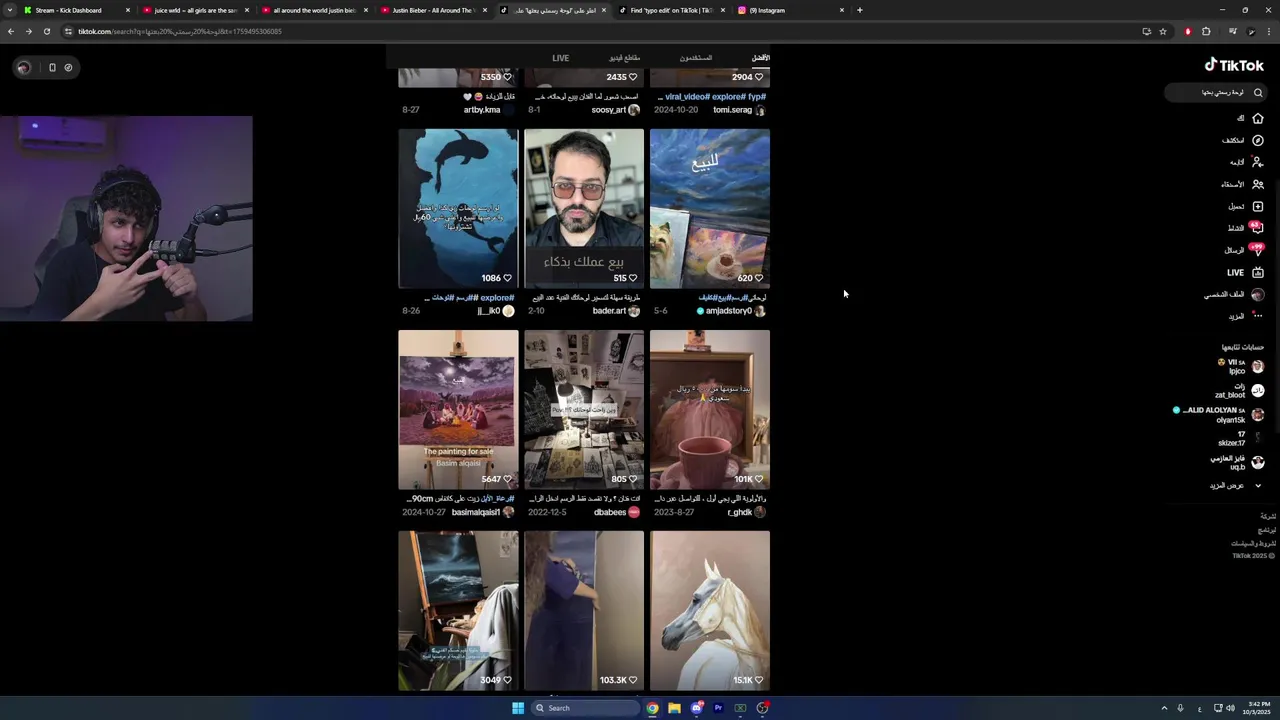Open new browser tab plus button
Viewport: 1280px width, 720px height.
(859, 10)
